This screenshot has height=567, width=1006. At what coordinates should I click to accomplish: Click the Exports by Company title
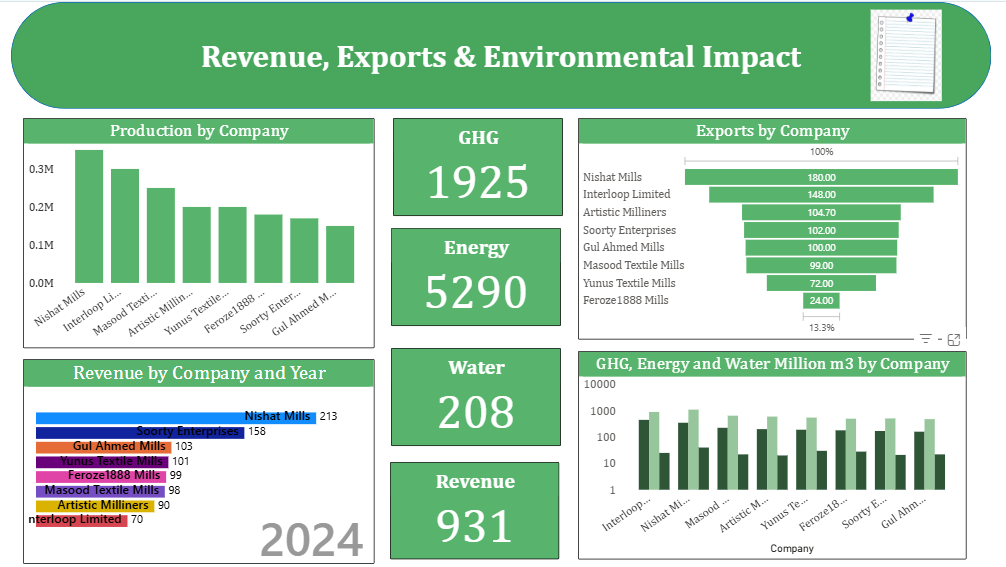[772, 131]
